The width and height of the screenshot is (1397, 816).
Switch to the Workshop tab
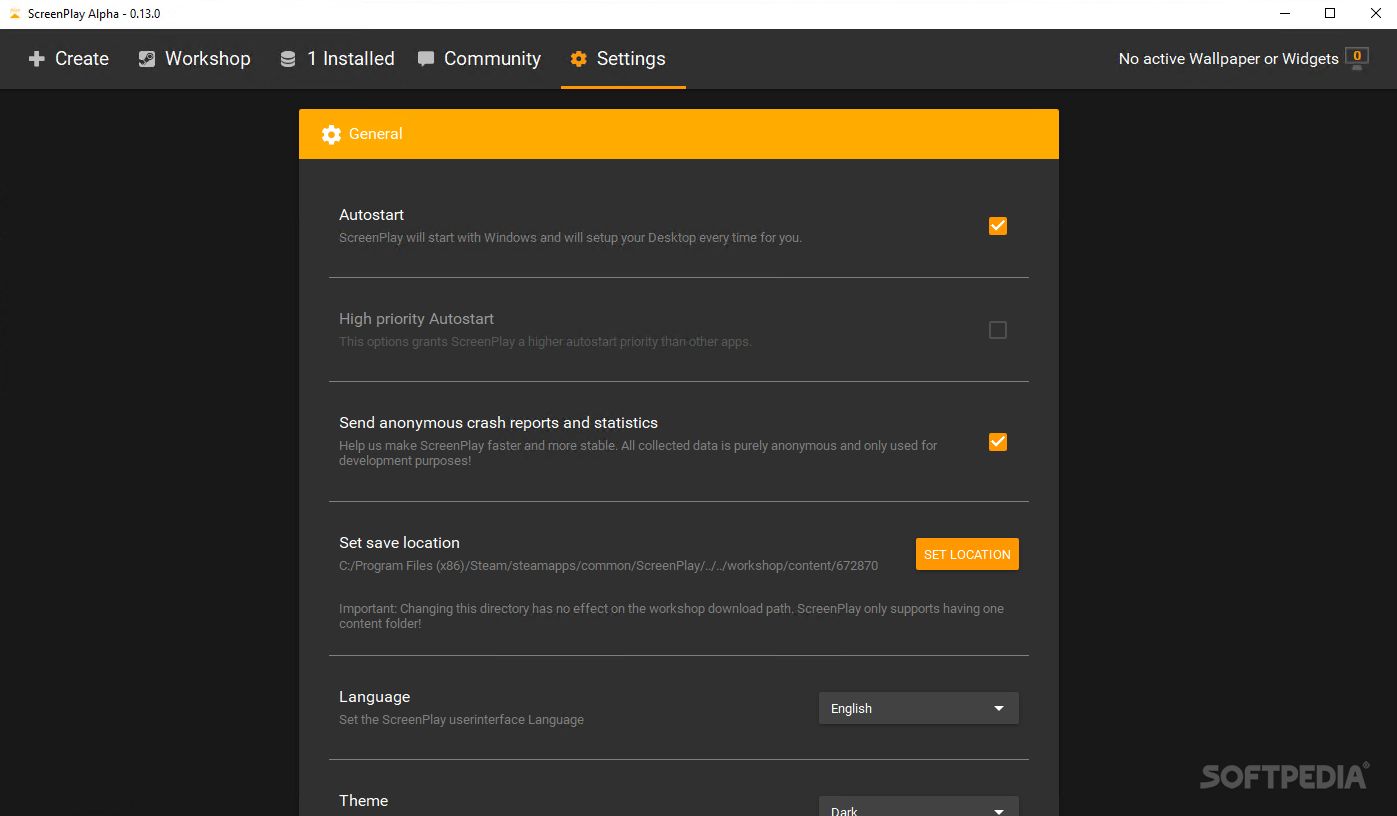(x=194, y=59)
